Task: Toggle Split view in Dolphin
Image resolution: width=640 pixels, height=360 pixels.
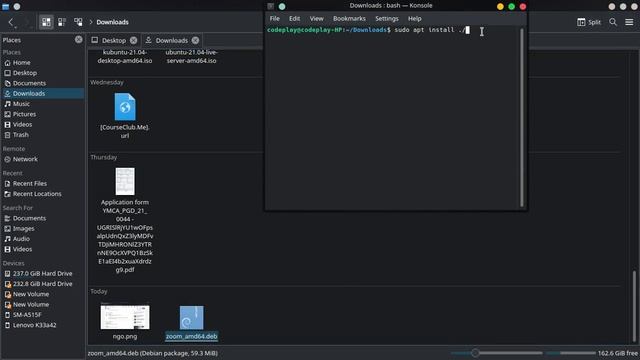Action: pyautogui.click(x=589, y=22)
